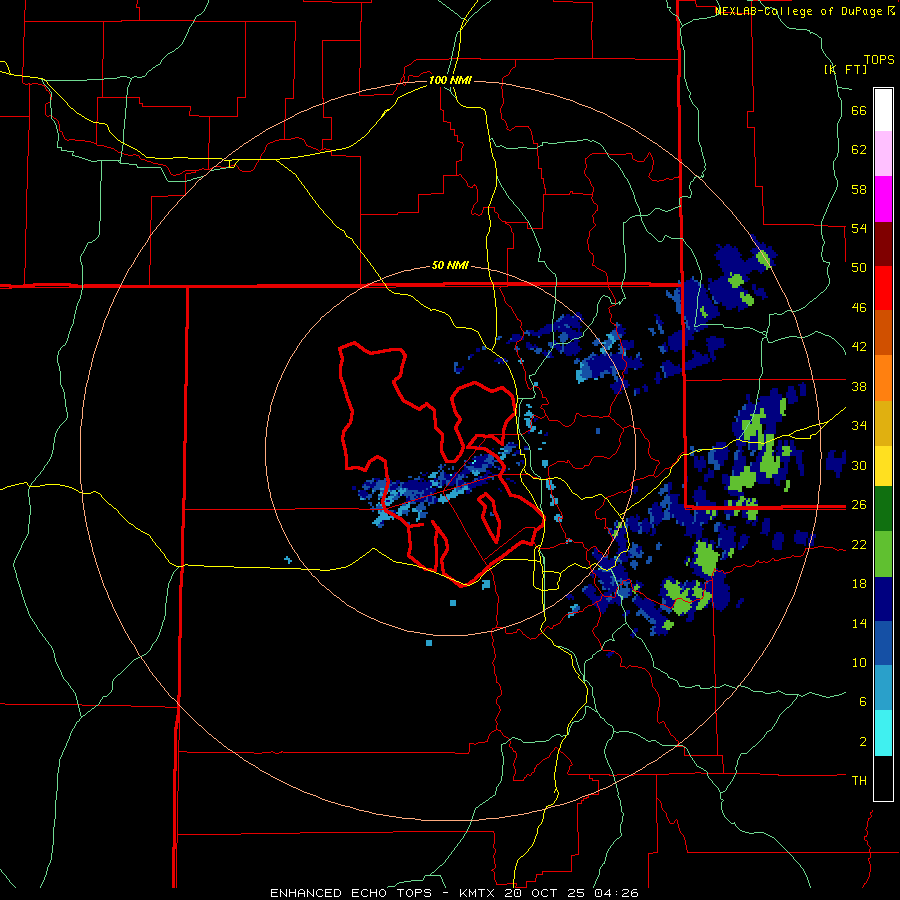Click the '04:26' timestamp in the caption
This screenshot has height=900, width=900.
[616, 893]
